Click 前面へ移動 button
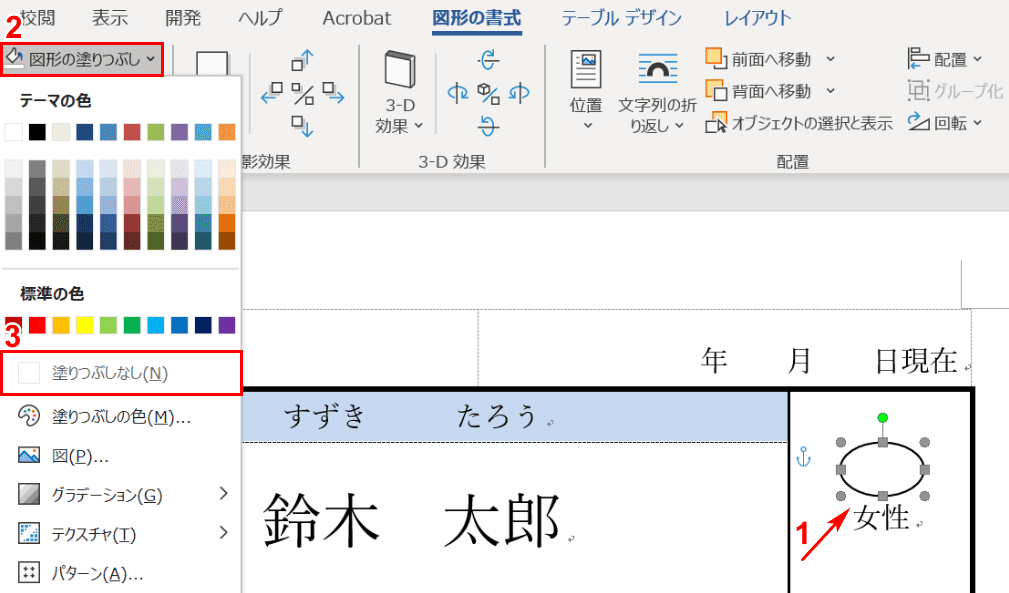This screenshot has width=1009, height=593. (x=759, y=59)
